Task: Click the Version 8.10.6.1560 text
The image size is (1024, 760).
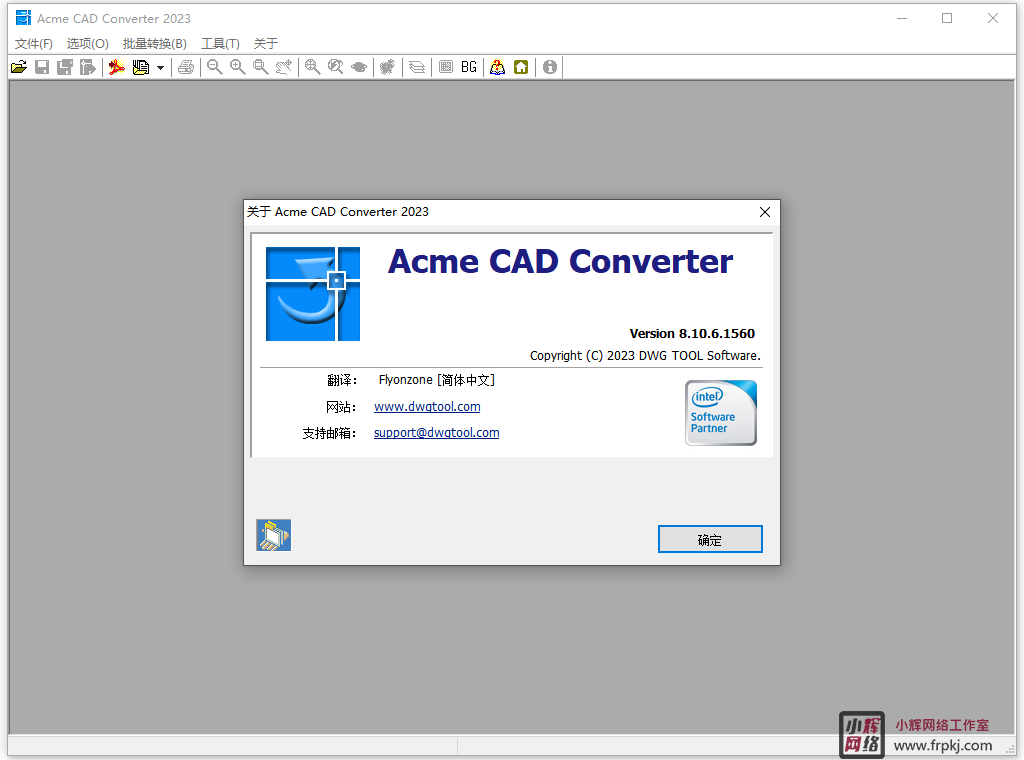Action: pos(692,334)
